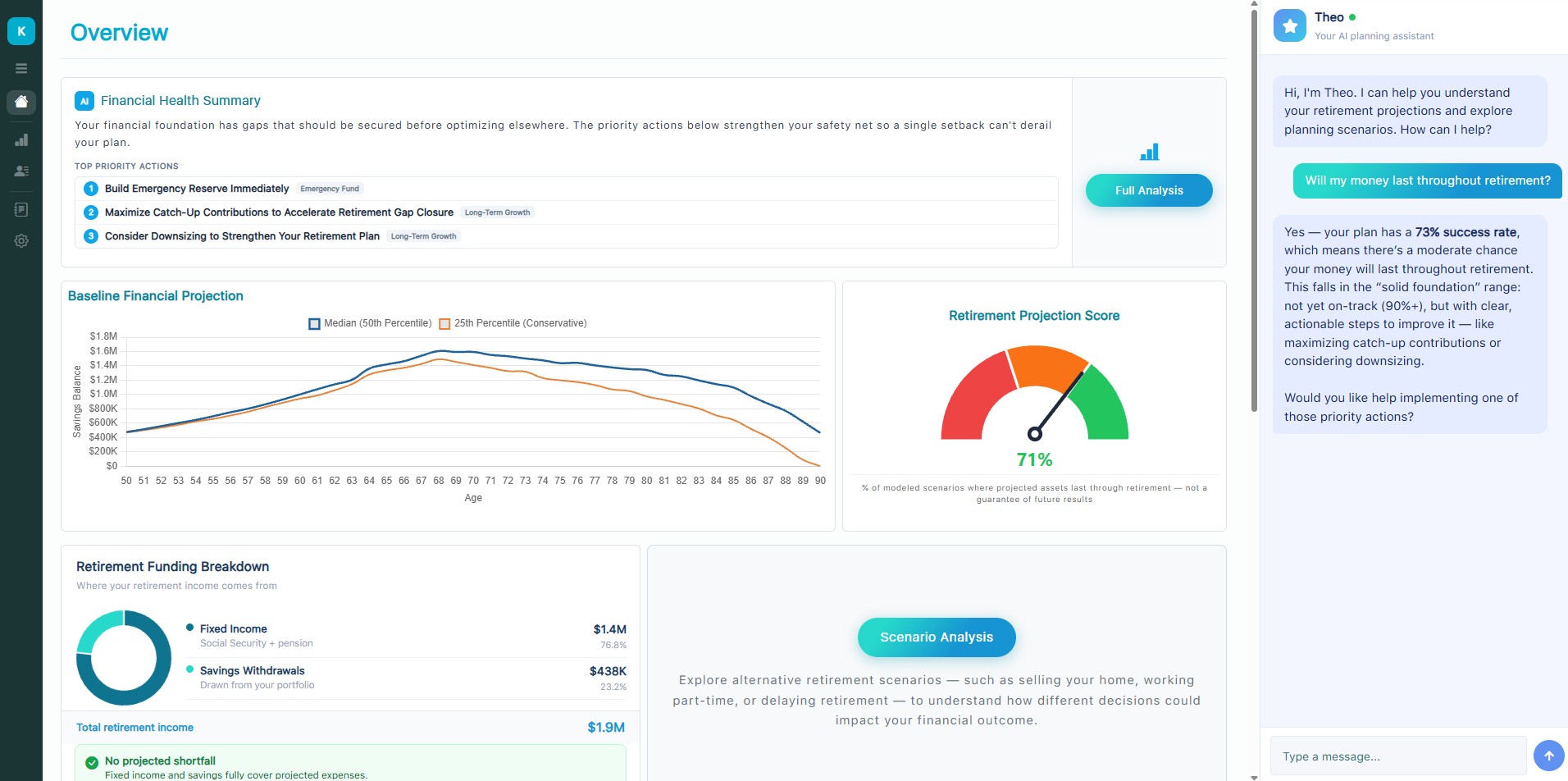Click the number 1 priority action badge
The height and width of the screenshot is (781, 1568).
(x=91, y=189)
